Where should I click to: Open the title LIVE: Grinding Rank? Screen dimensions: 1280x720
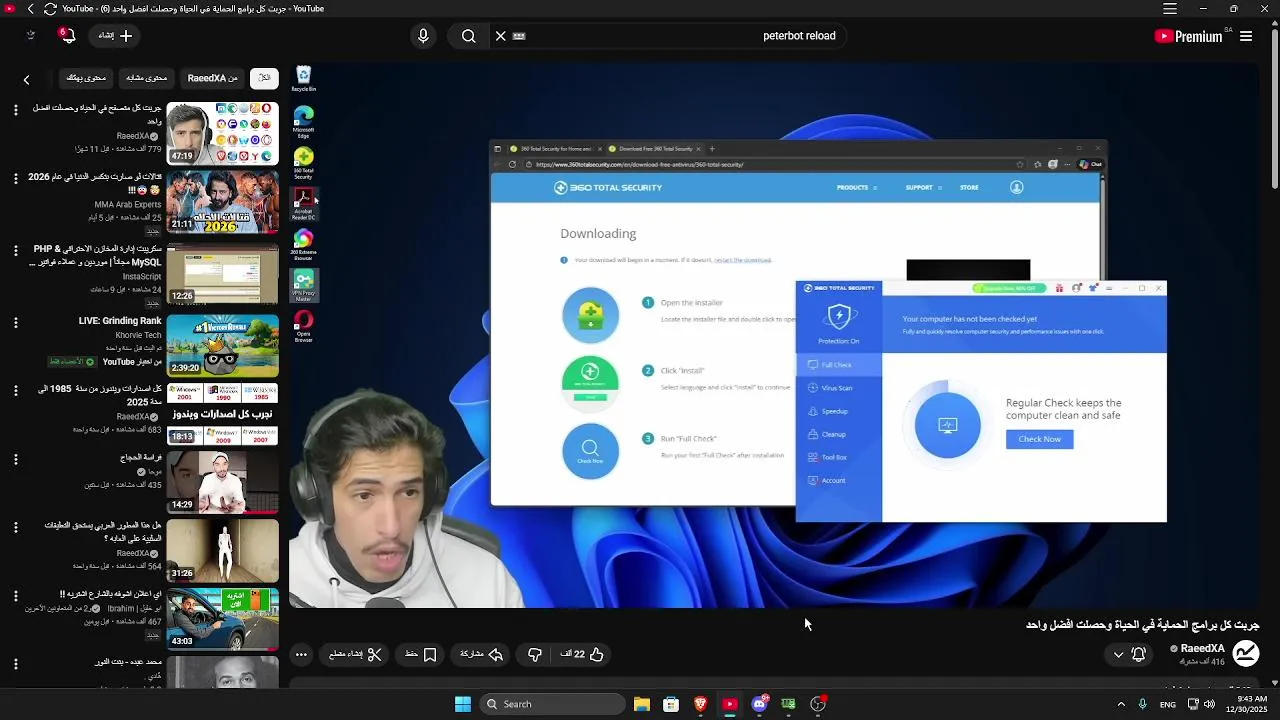(x=120, y=321)
